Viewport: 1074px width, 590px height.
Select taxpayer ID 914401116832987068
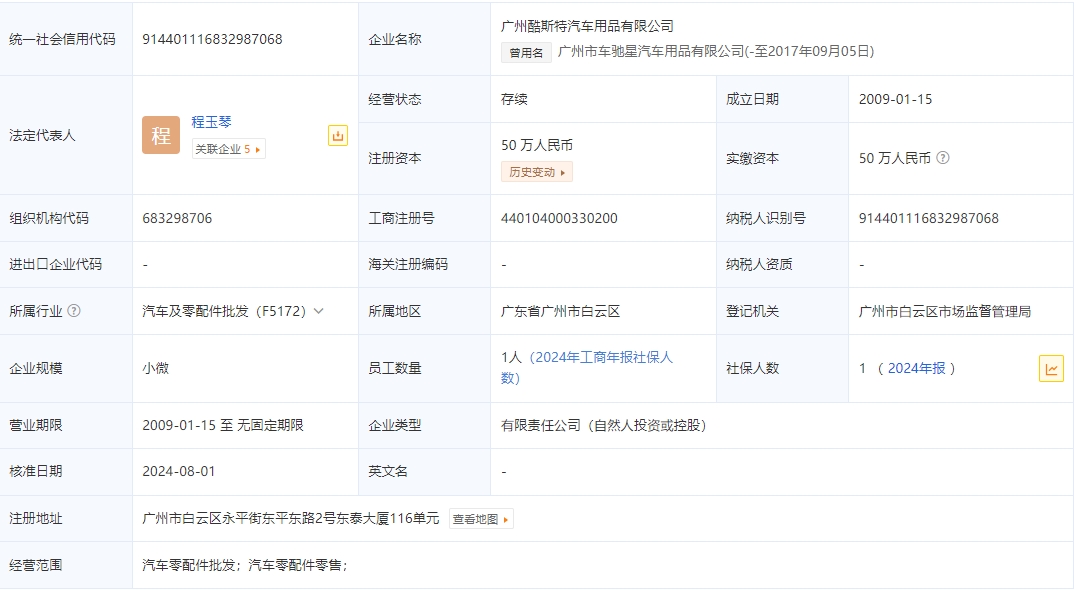929,219
